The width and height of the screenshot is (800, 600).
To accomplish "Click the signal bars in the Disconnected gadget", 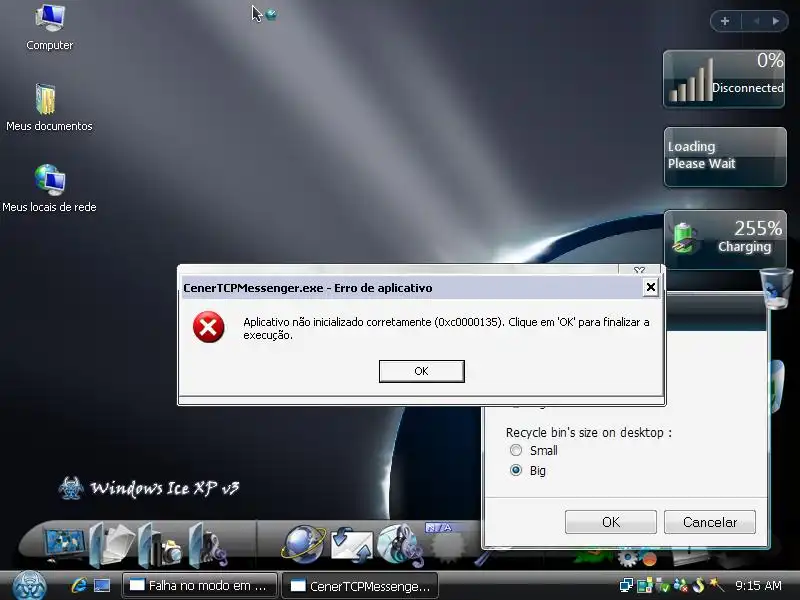I will point(691,80).
